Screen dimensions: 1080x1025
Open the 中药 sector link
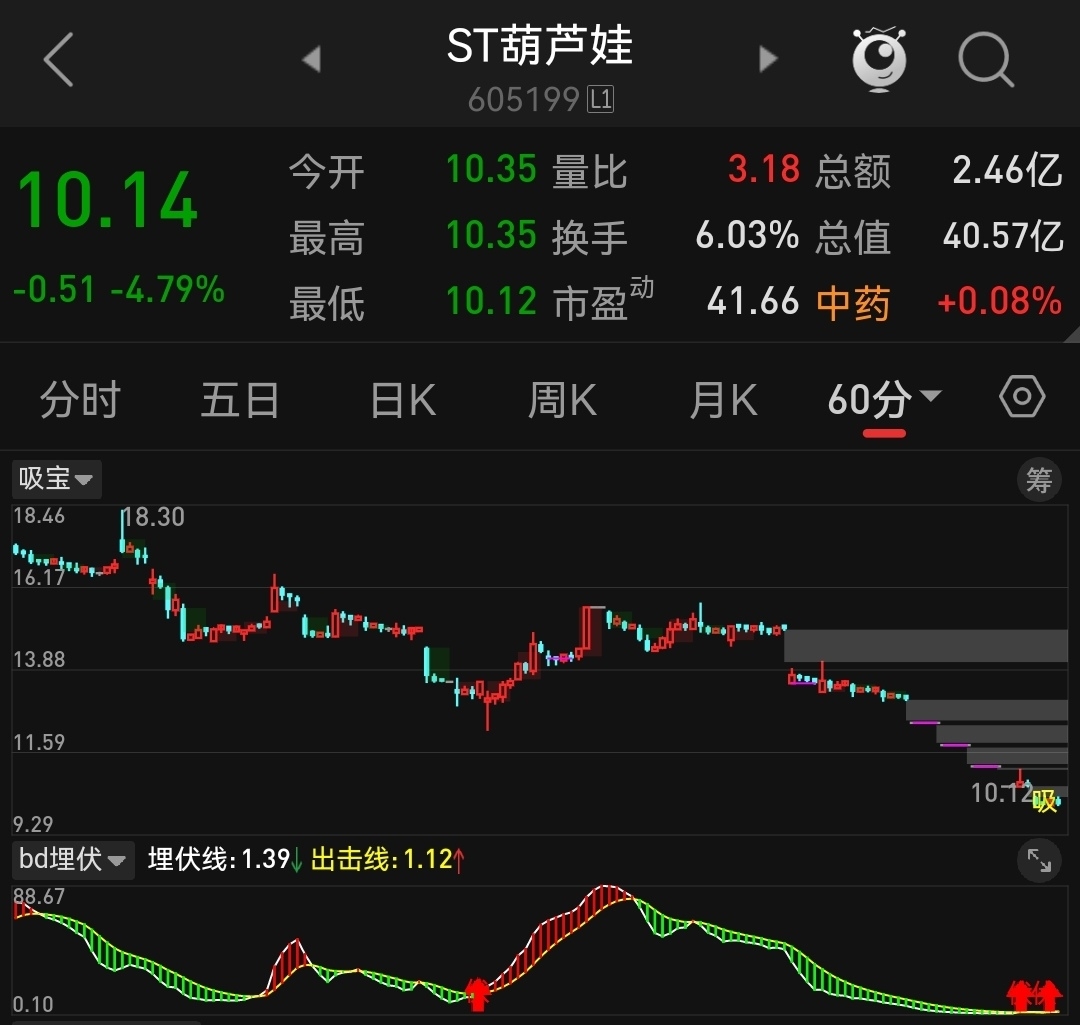853,302
